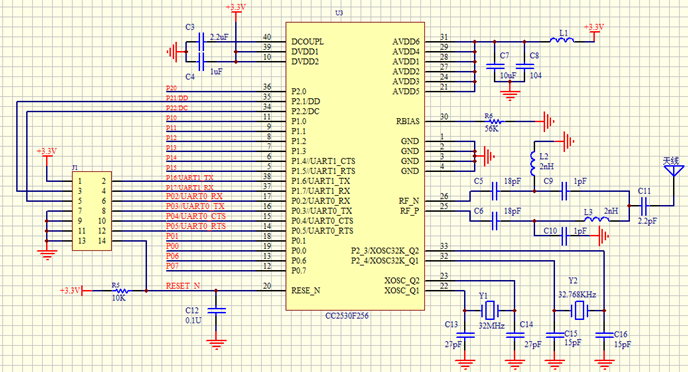Select capacitor C10 1pF symbol
The width and height of the screenshot is (688, 372).
click(565, 237)
